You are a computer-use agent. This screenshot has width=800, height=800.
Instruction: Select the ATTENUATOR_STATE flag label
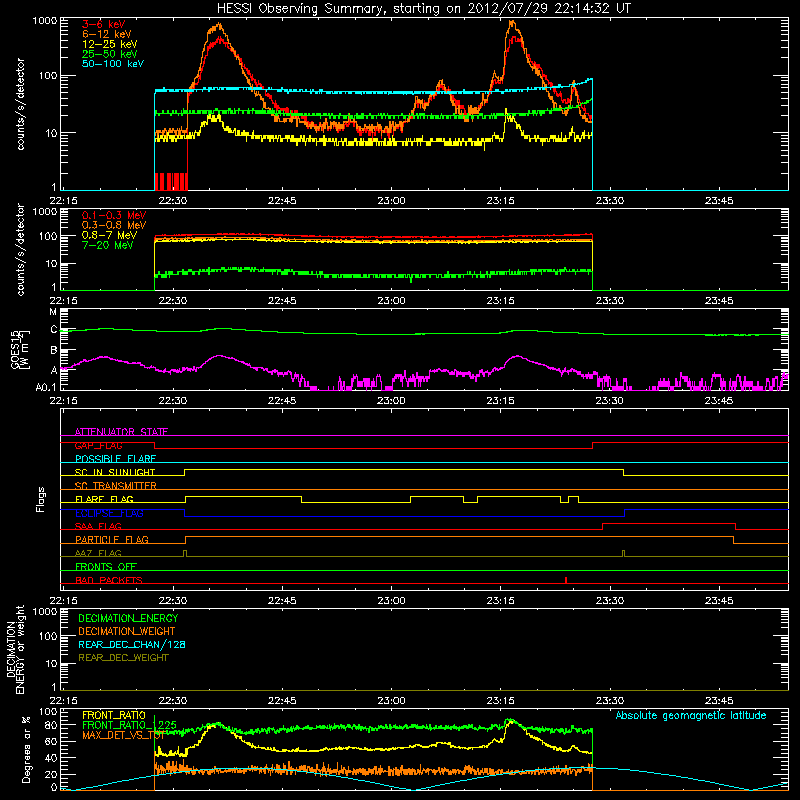(x=121, y=432)
